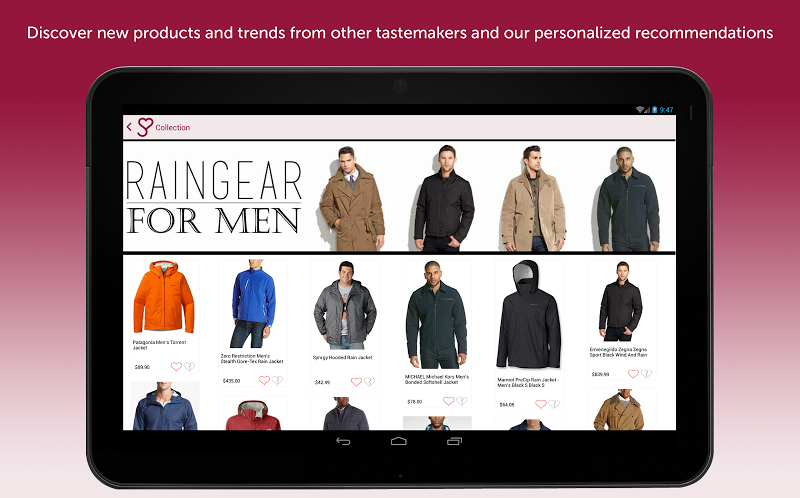Open the red hooded jacket in the second row

pos(253,414)
